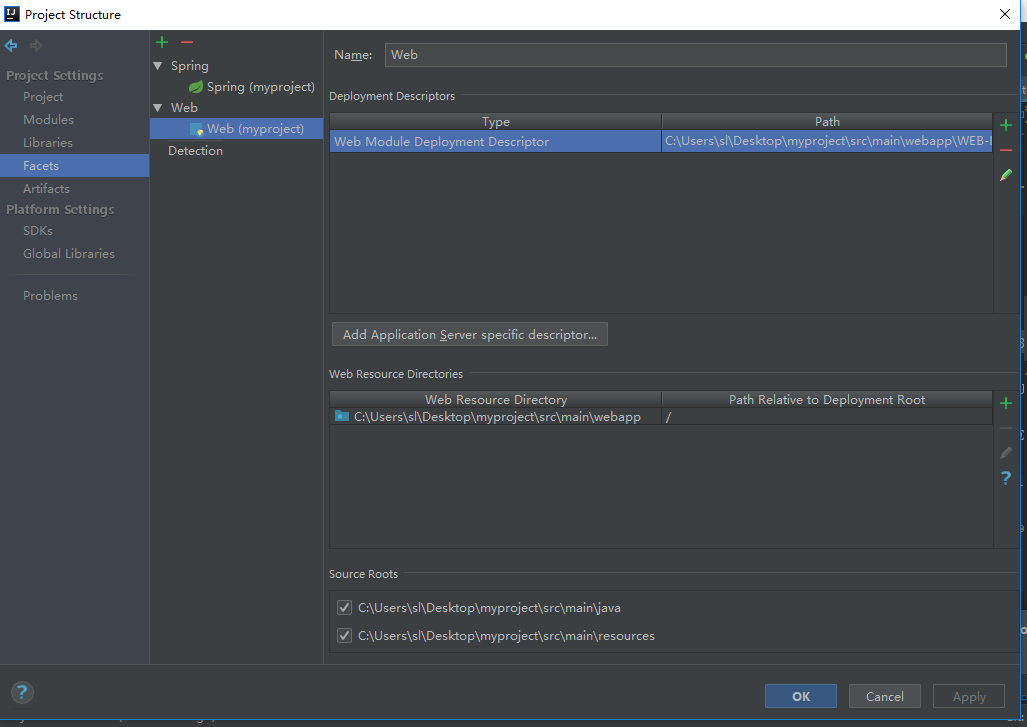Screen dimensions: 1027x727
Task: Edit the deployment descriptor with pencil icon
Action: tap(1006, 175)
